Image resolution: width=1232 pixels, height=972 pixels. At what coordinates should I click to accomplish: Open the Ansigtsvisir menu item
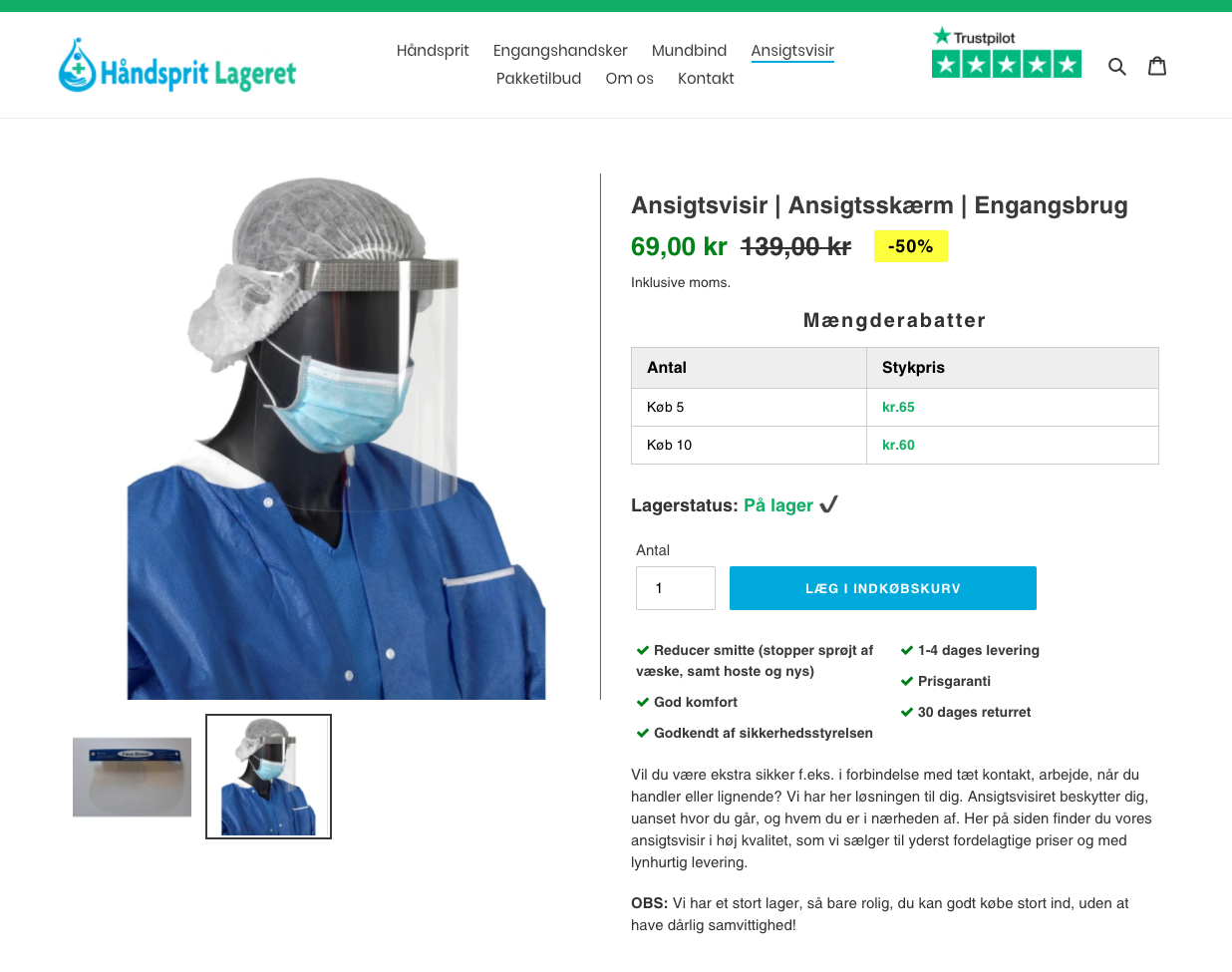coord(792,50)
